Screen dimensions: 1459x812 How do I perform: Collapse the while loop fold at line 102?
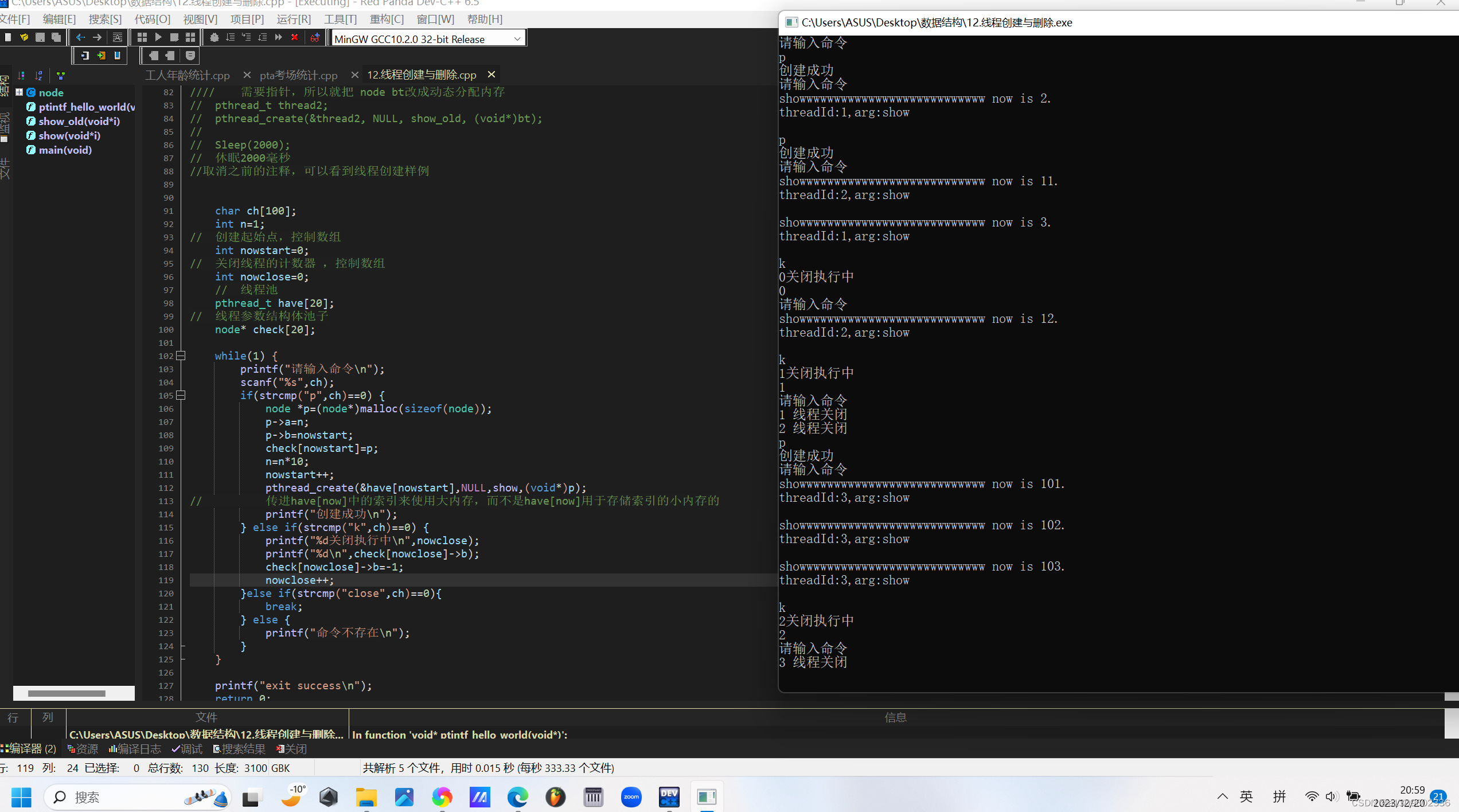[x=180, y=356]
